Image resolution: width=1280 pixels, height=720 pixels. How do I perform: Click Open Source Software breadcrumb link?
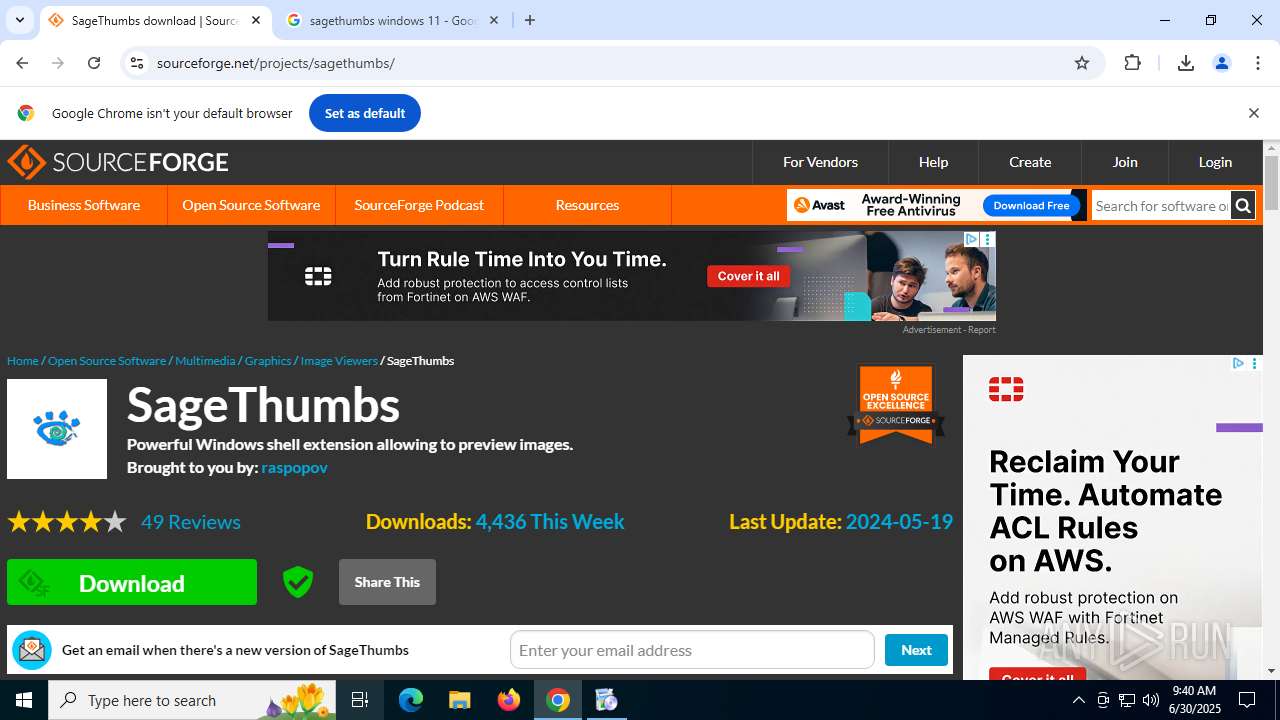107,361
